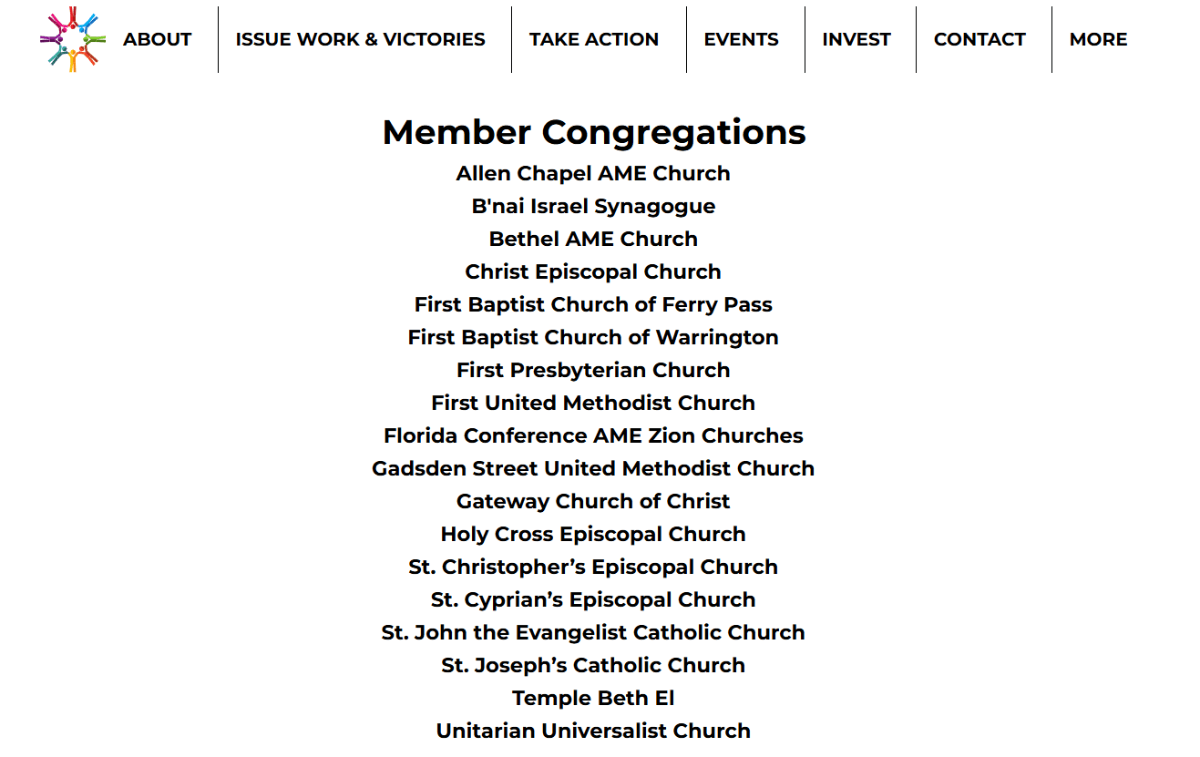Choose Christ Episcopal Church

593,272
